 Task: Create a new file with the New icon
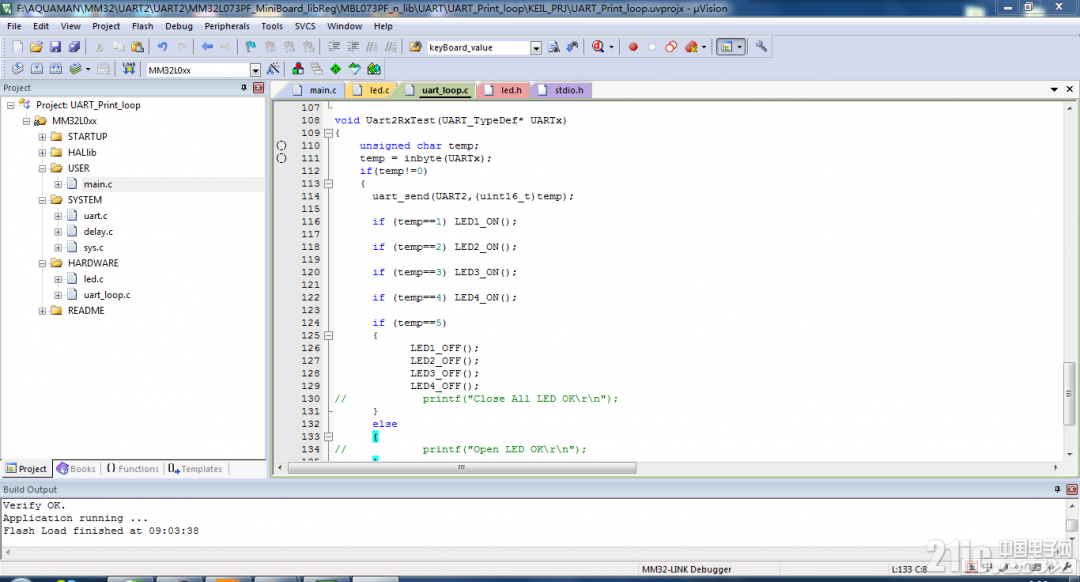coord(17,47)
